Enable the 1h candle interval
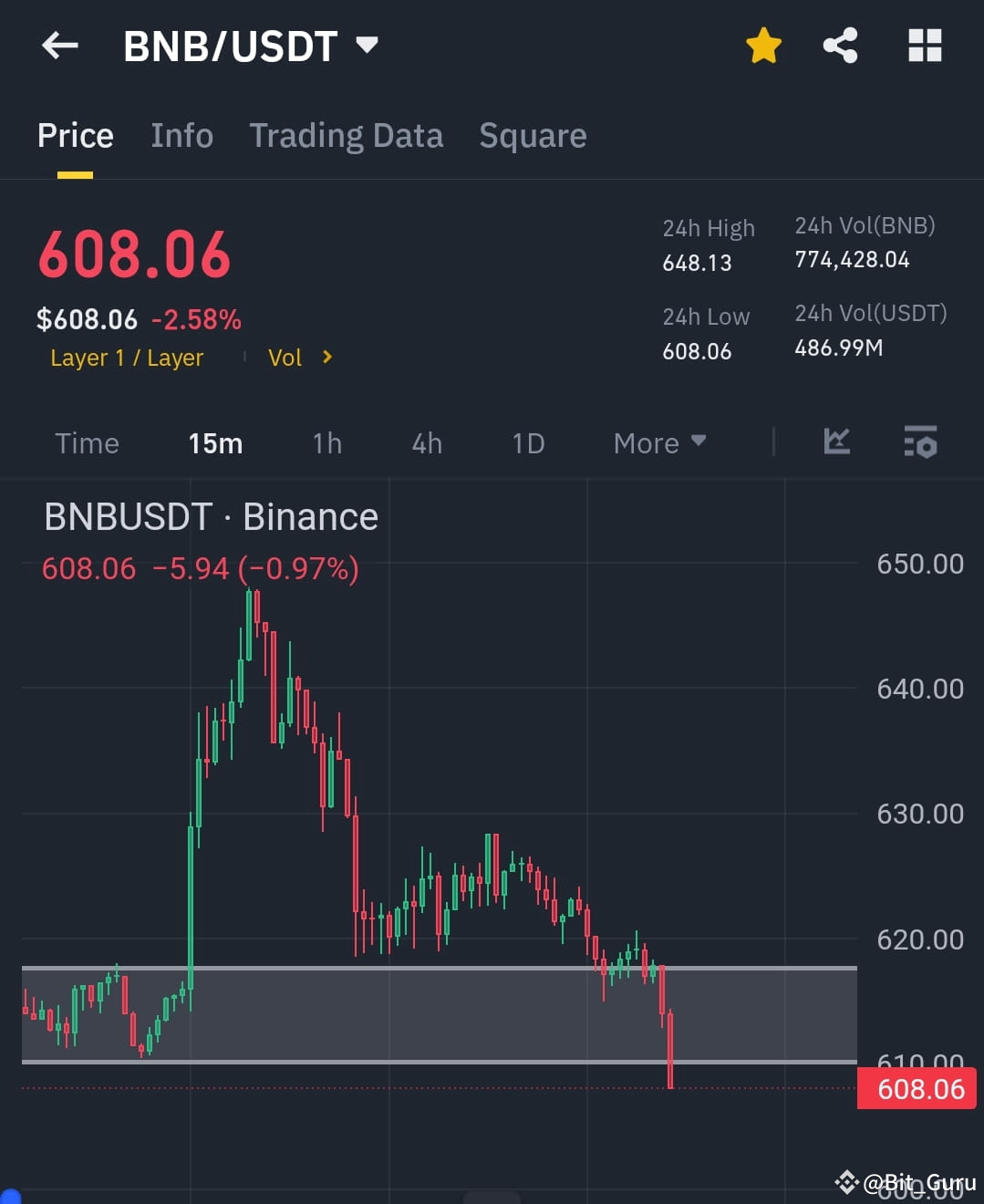The width and height of the screenshot is (984, 1204). pos(326,442)
